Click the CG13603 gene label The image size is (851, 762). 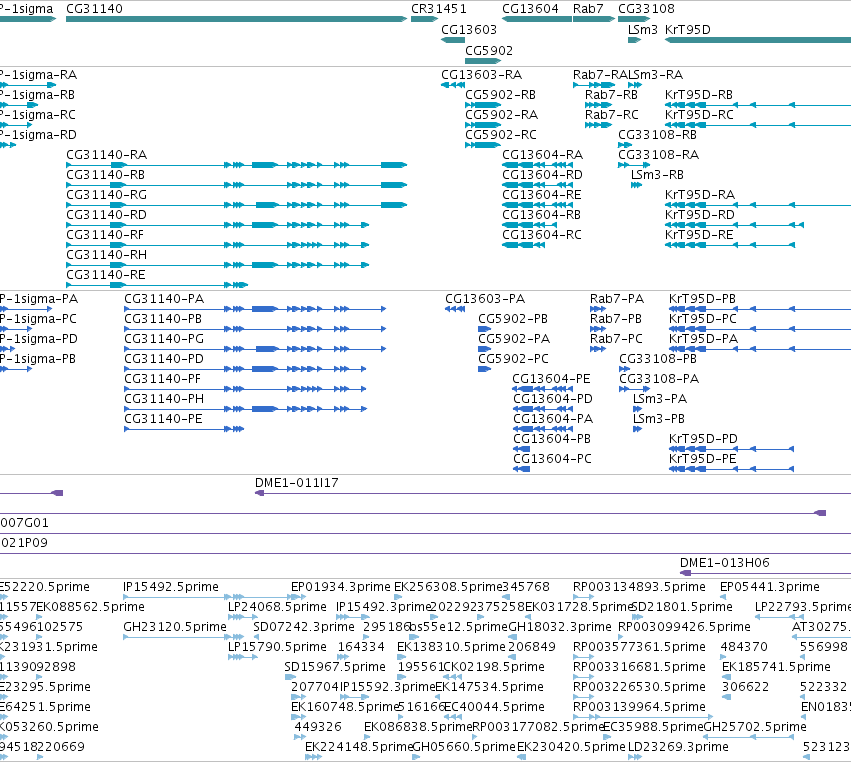point(469,30)
